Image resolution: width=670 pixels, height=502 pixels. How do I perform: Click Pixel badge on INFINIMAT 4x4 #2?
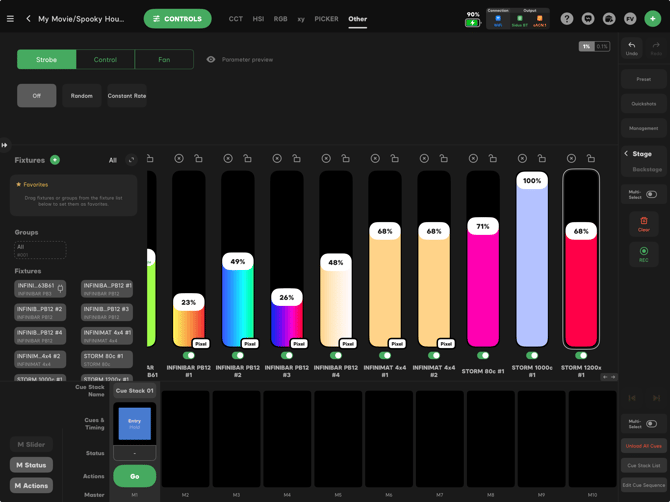tap(446, 343)
